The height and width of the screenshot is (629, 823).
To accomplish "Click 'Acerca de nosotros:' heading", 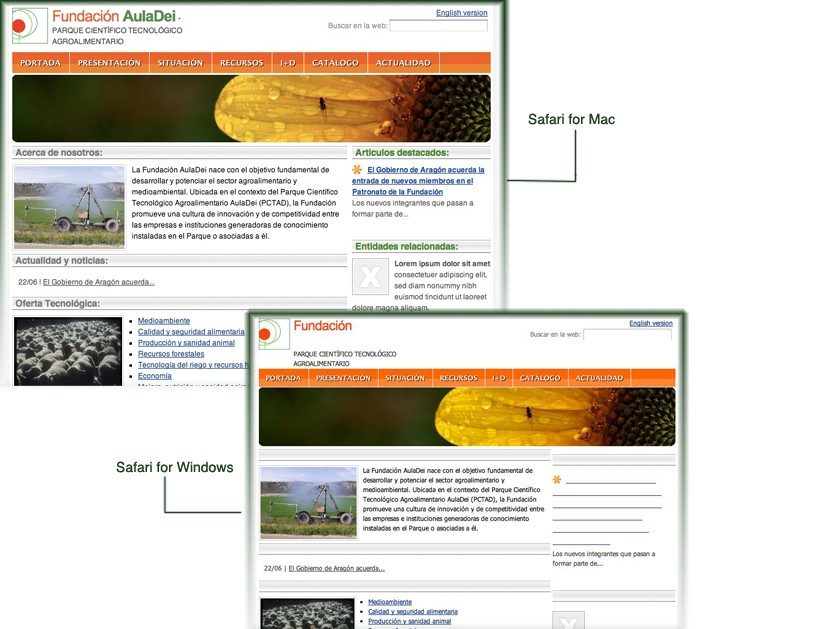I will 59,153.
